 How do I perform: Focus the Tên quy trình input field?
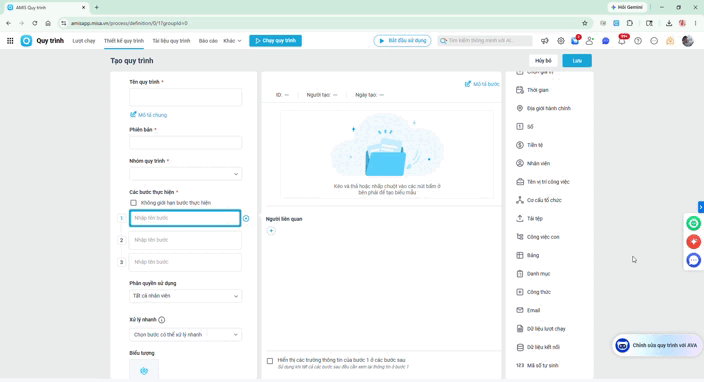pos(185,97)
